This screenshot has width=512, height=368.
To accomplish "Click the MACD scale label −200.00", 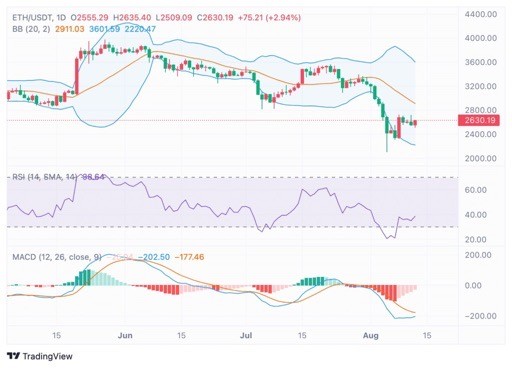I will point(478,316).
